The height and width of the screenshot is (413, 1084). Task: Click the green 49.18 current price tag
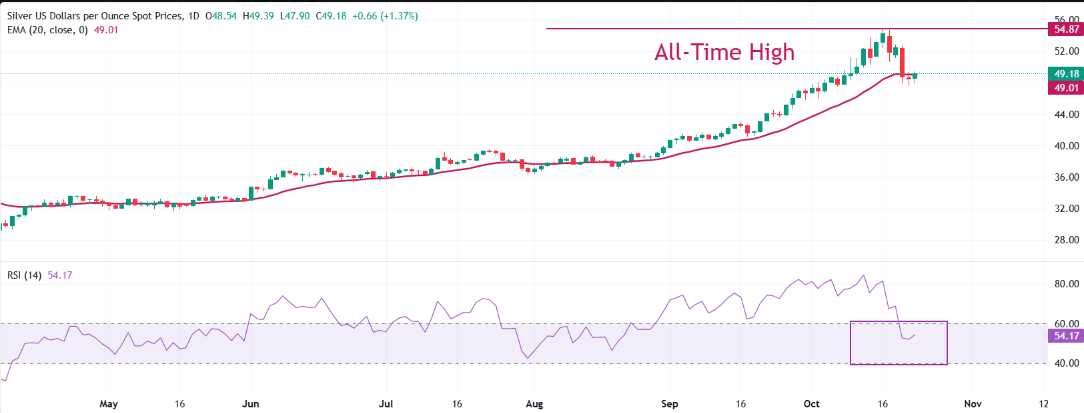[x=1063, y=74]
